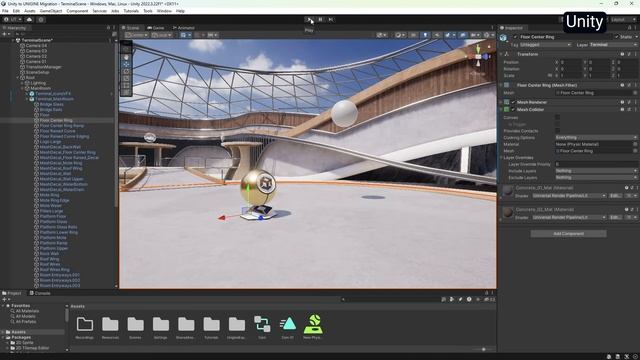
Task: Click the Add Component button
Action: point(568,233)
